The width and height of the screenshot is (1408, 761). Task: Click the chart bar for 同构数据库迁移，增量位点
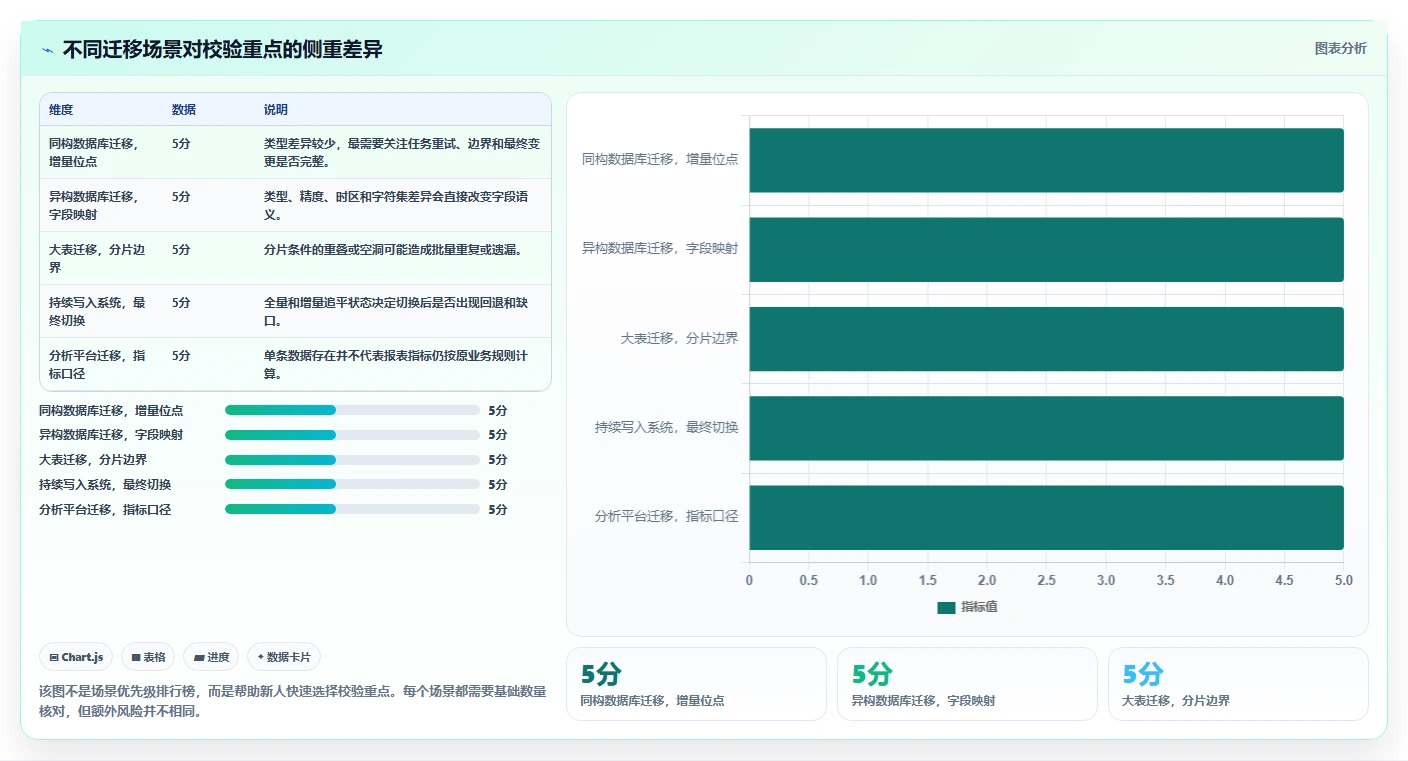1046,160
